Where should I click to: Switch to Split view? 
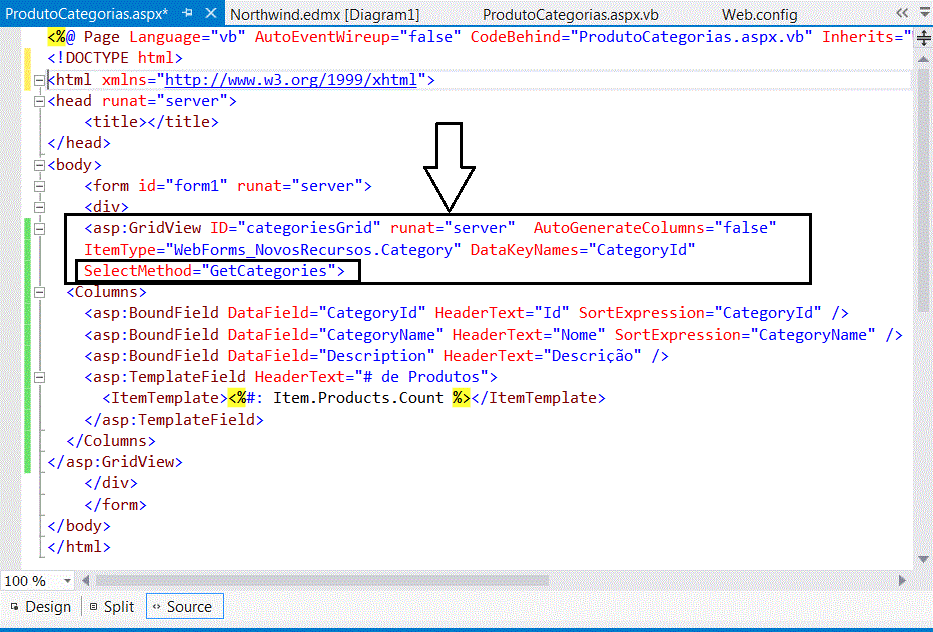112,606
